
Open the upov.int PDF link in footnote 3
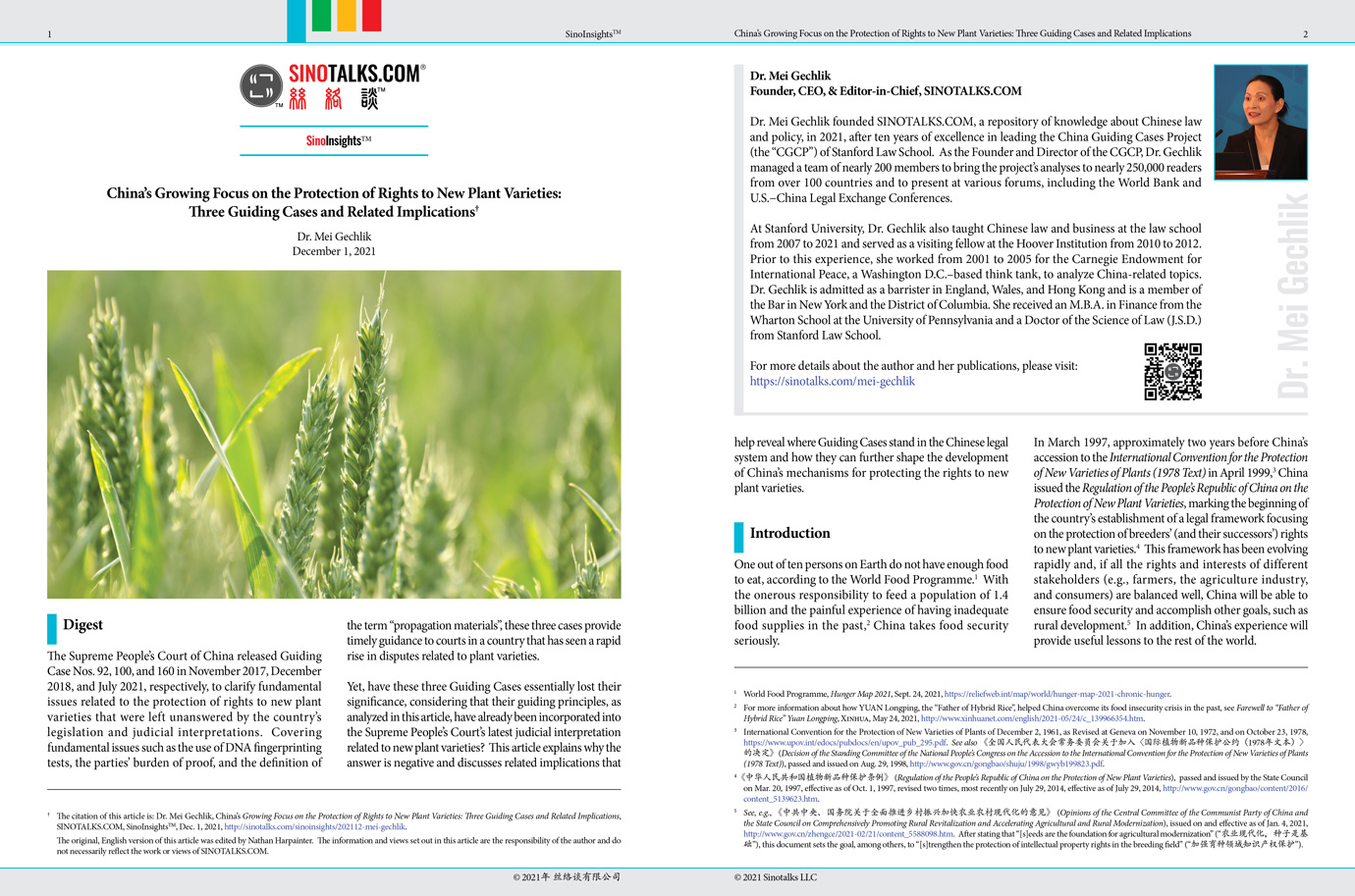[844, 743]
